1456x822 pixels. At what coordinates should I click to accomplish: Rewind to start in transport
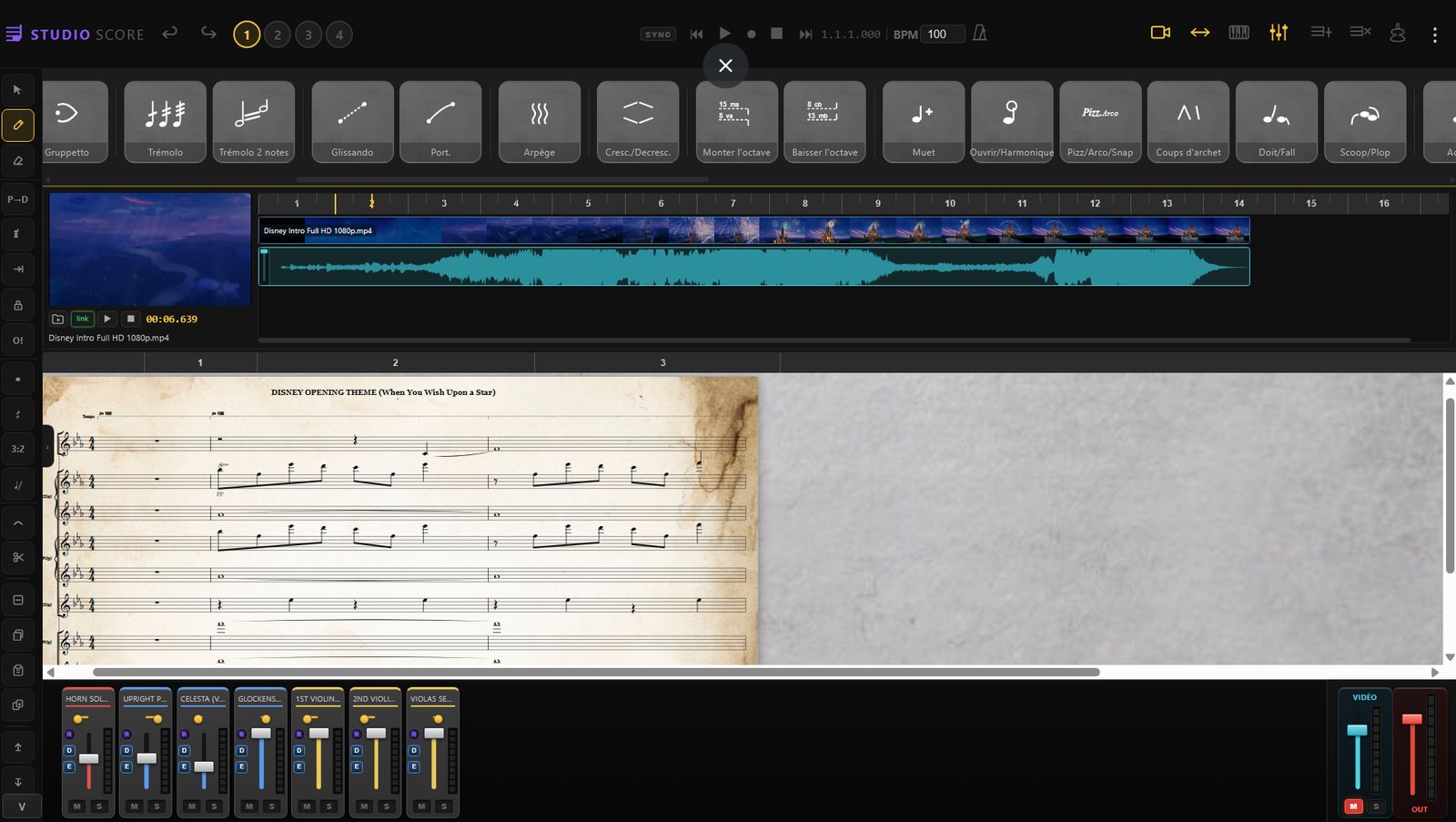696,34
